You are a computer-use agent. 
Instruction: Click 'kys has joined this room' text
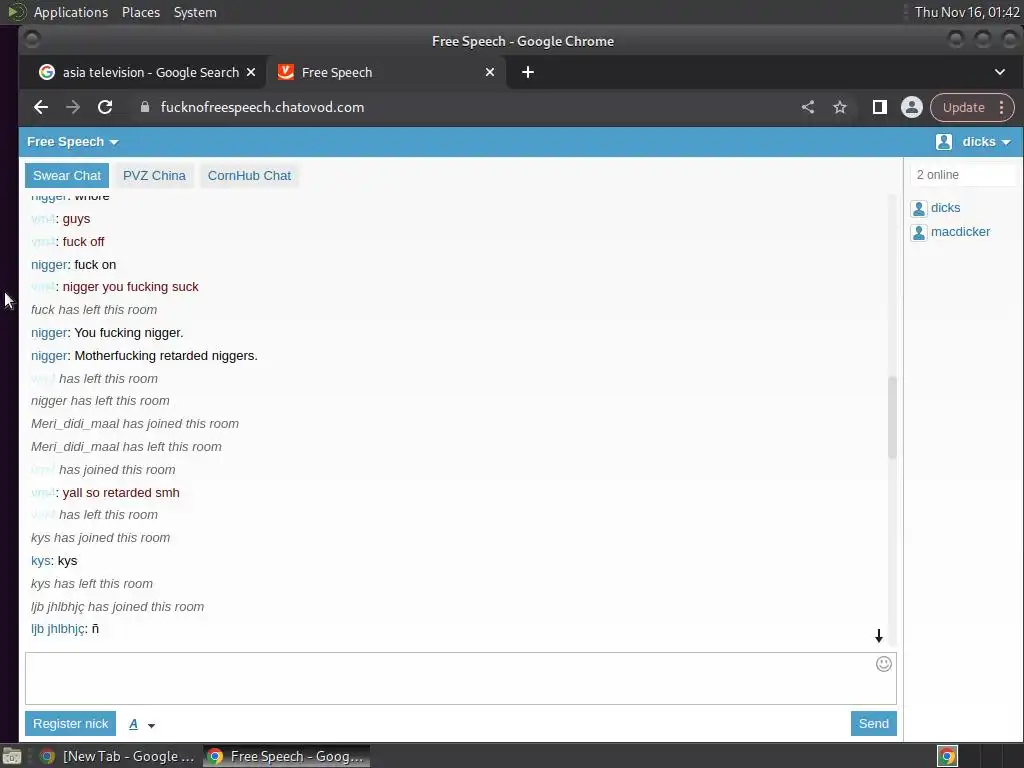(x=101, y=537)
